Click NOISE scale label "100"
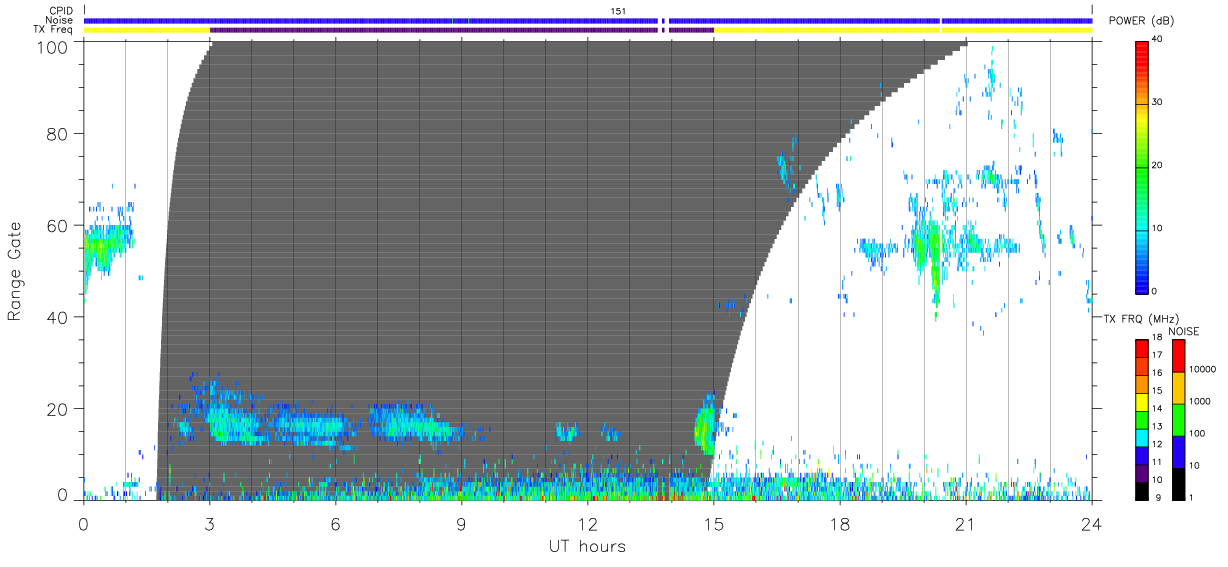The height and width of the screenshot is (567, 1228). pos(1197,433)
